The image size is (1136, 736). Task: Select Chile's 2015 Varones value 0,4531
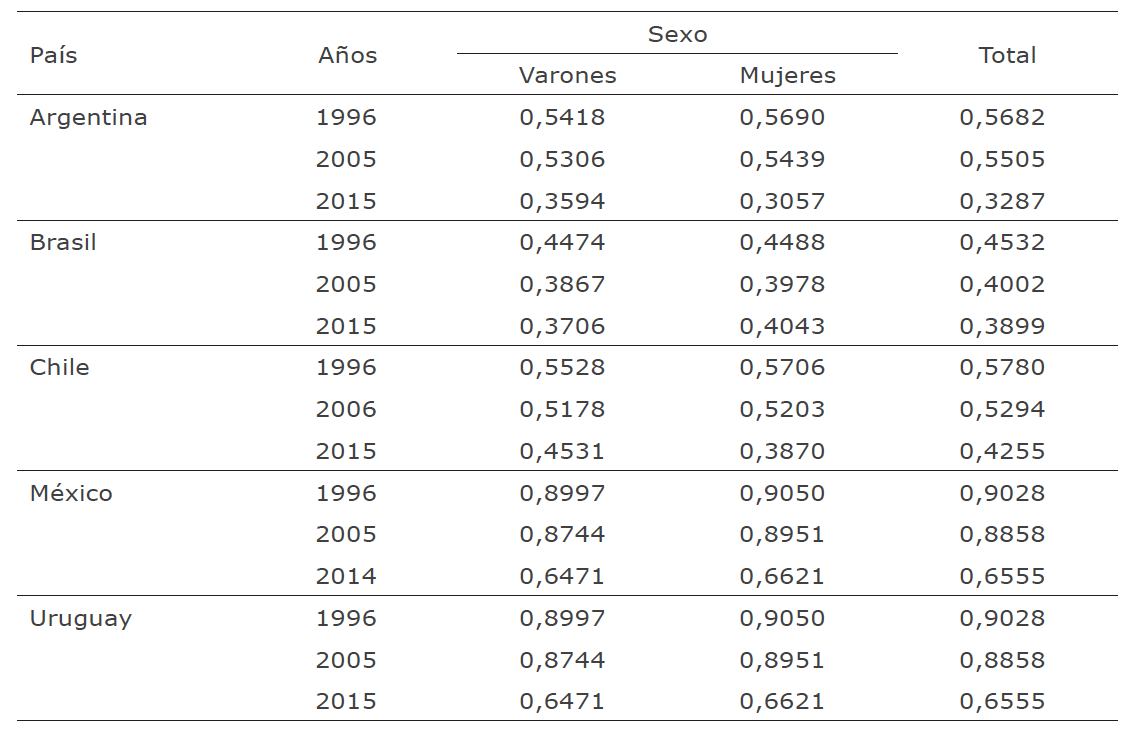tap(562, 451)
